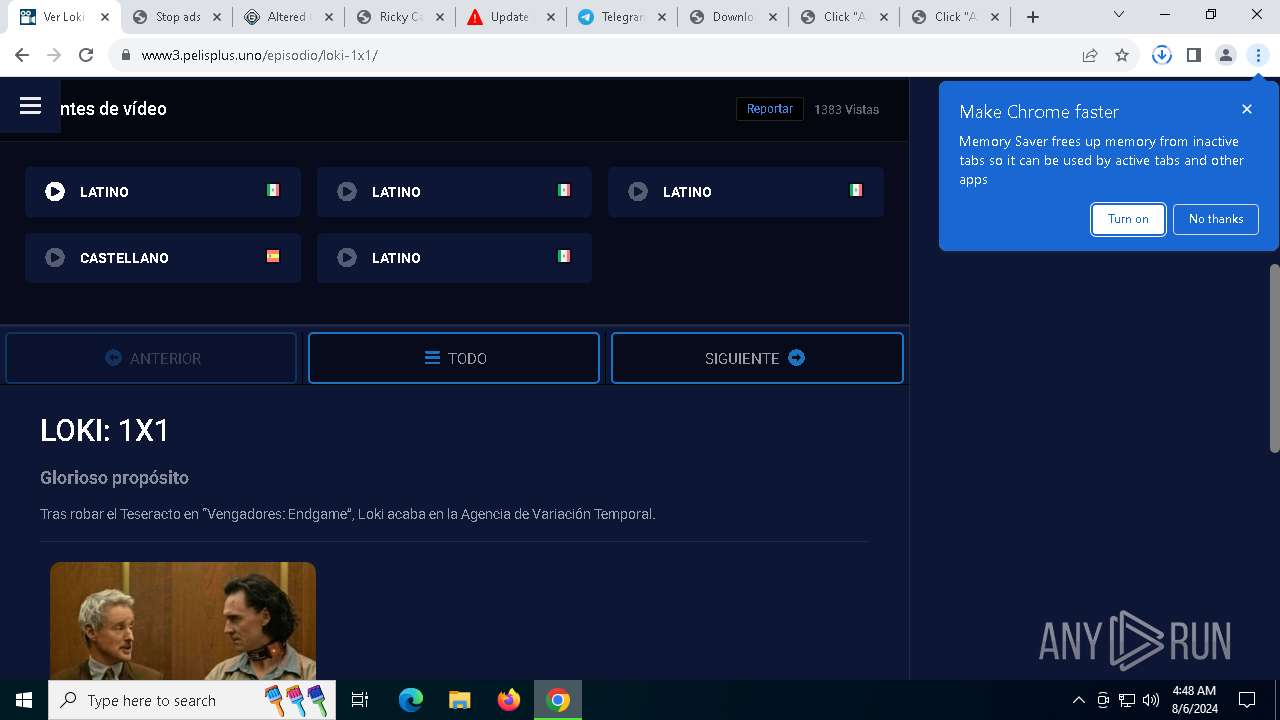Go to the ANTERIOR episode
Viewport: 1280px width, 720px height.
[x=151, y=358]
